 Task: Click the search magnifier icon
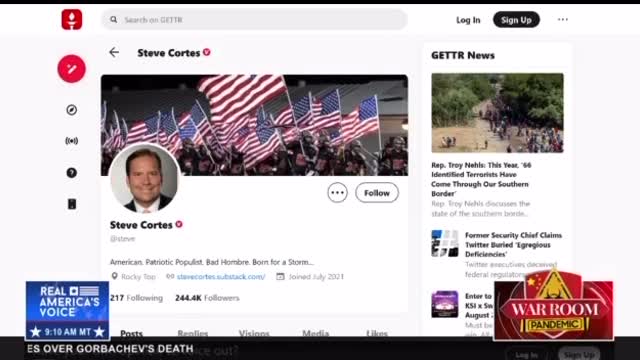(x=113, y=20)
